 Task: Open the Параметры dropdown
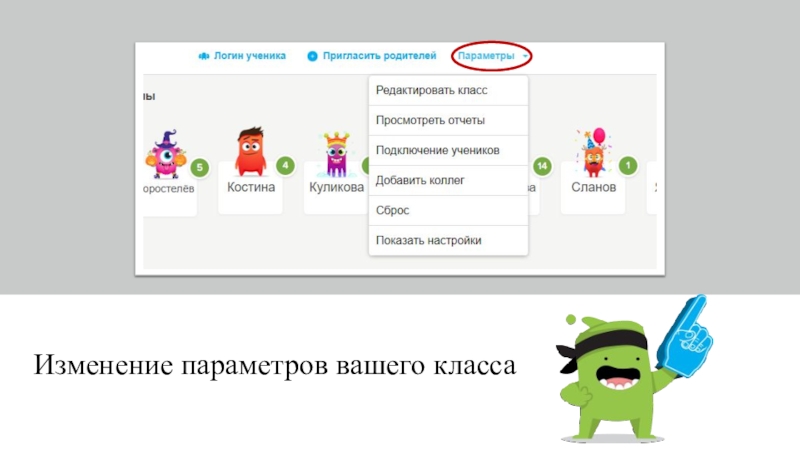coord(486,57)
